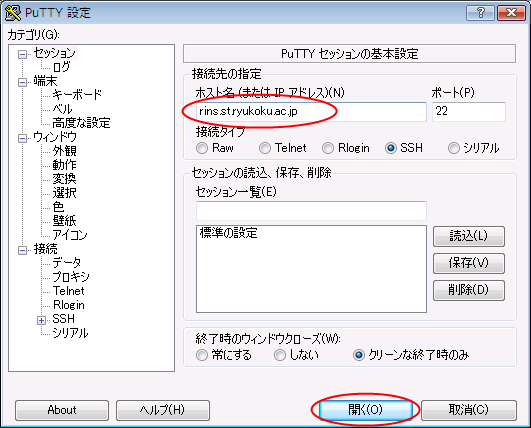531x428 pixels.
Task: Click the host name input field
Action: coord(311,111)
